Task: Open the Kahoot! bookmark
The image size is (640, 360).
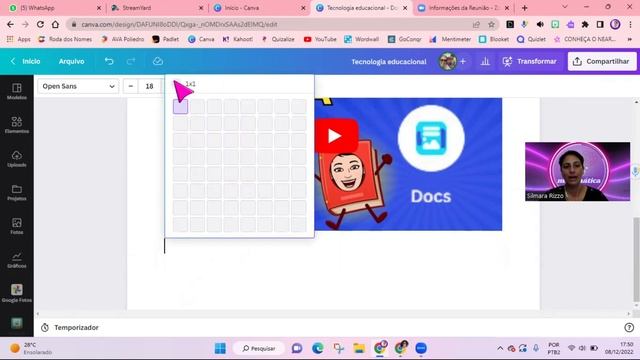Action: [237, 39]
